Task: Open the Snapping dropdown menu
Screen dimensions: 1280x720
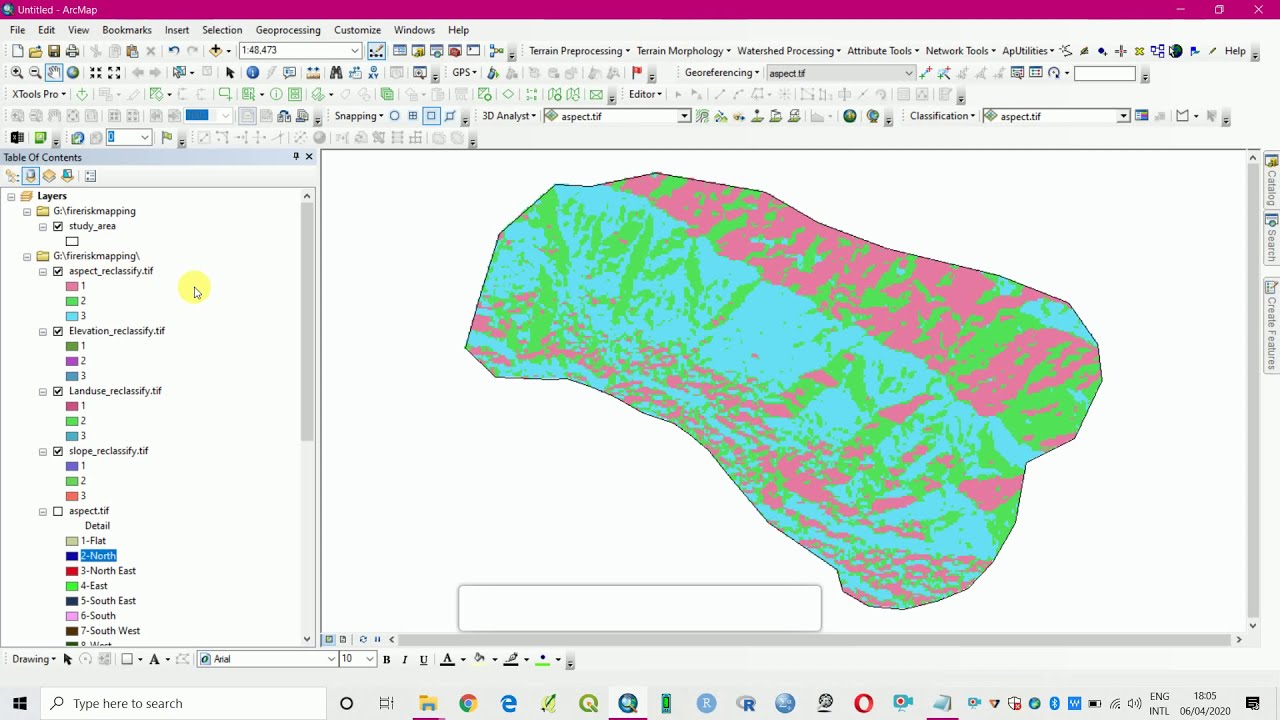Action: 359,116
